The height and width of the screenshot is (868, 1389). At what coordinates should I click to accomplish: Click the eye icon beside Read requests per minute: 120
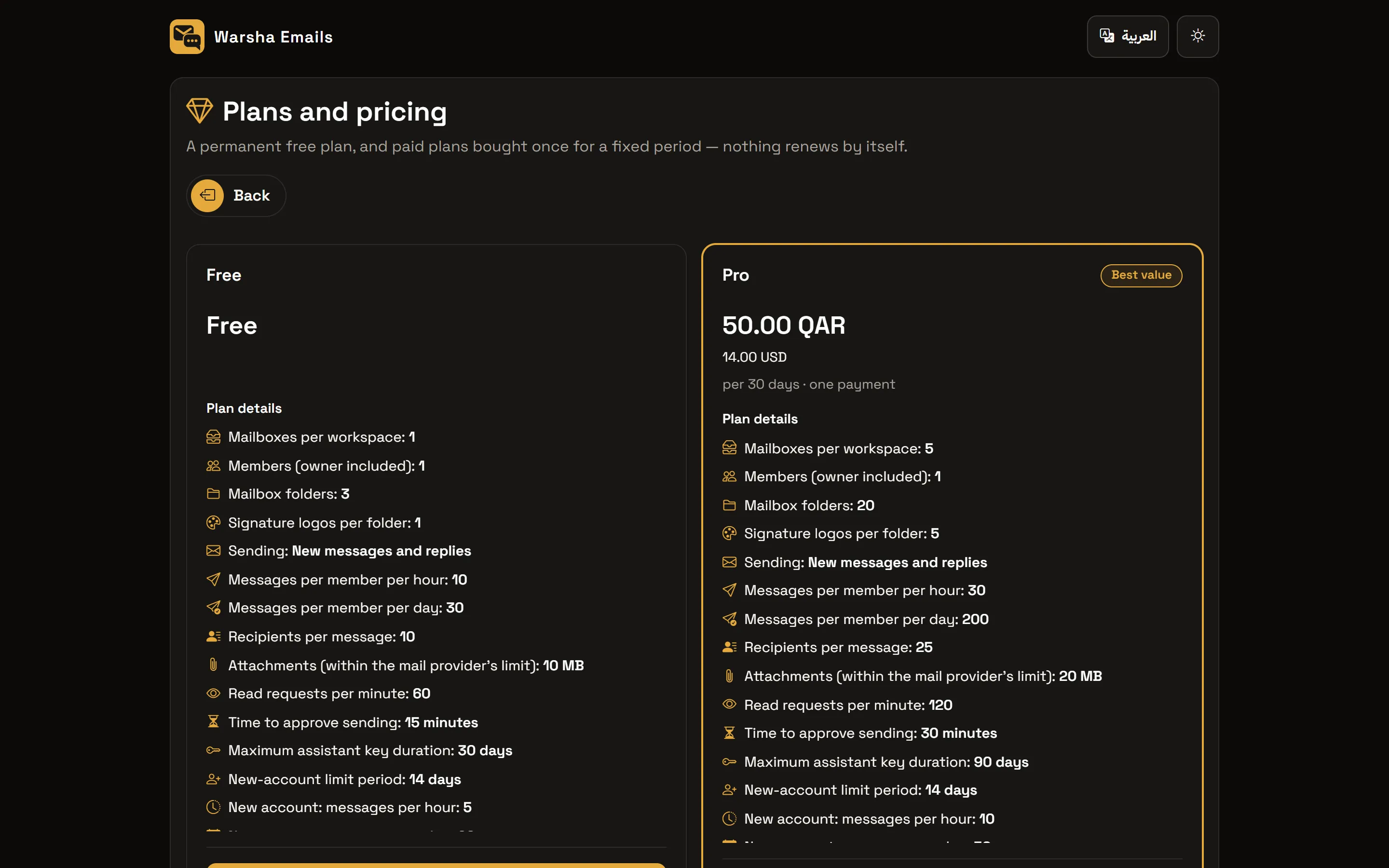tap(729, 705)
